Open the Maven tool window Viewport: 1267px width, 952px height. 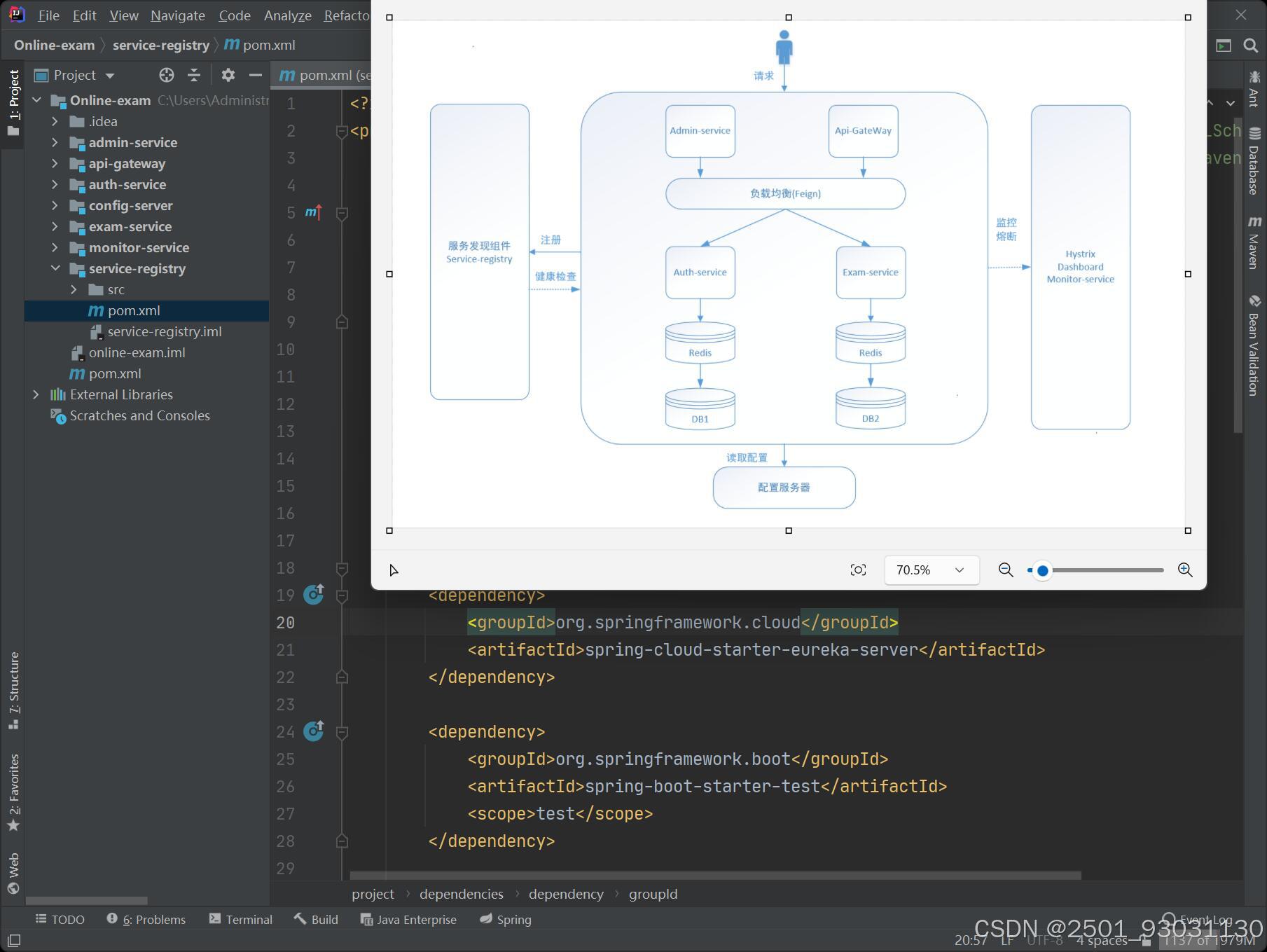pyautogui.click(x=1254, y=242)
